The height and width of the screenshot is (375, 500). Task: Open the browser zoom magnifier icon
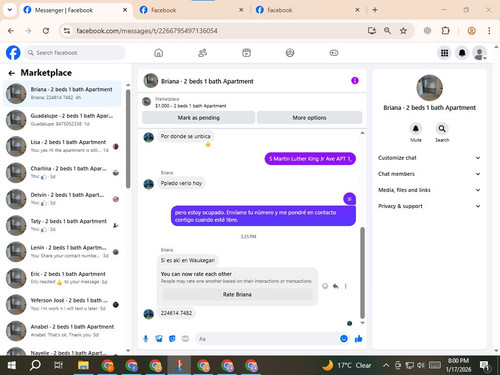pyautogui.click(x=387, y=31)
